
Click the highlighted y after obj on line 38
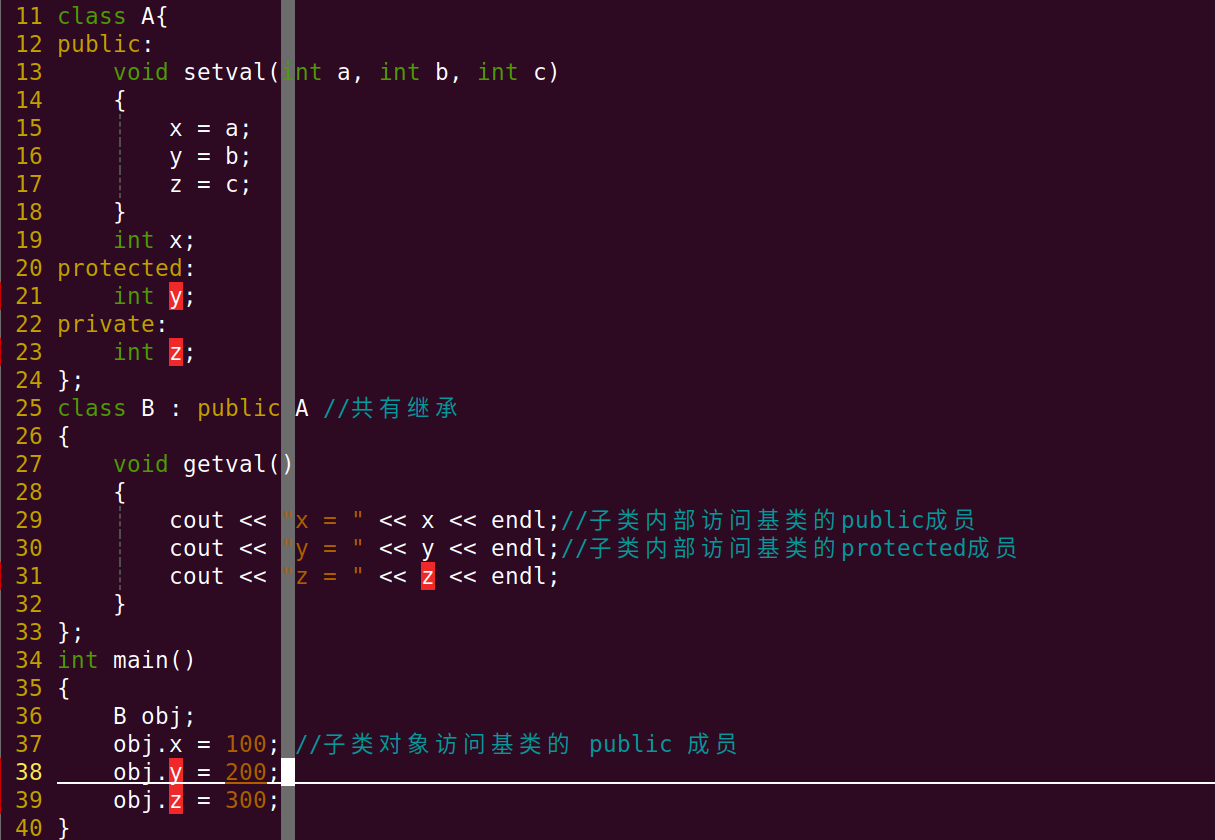click(x=174, y=771)
